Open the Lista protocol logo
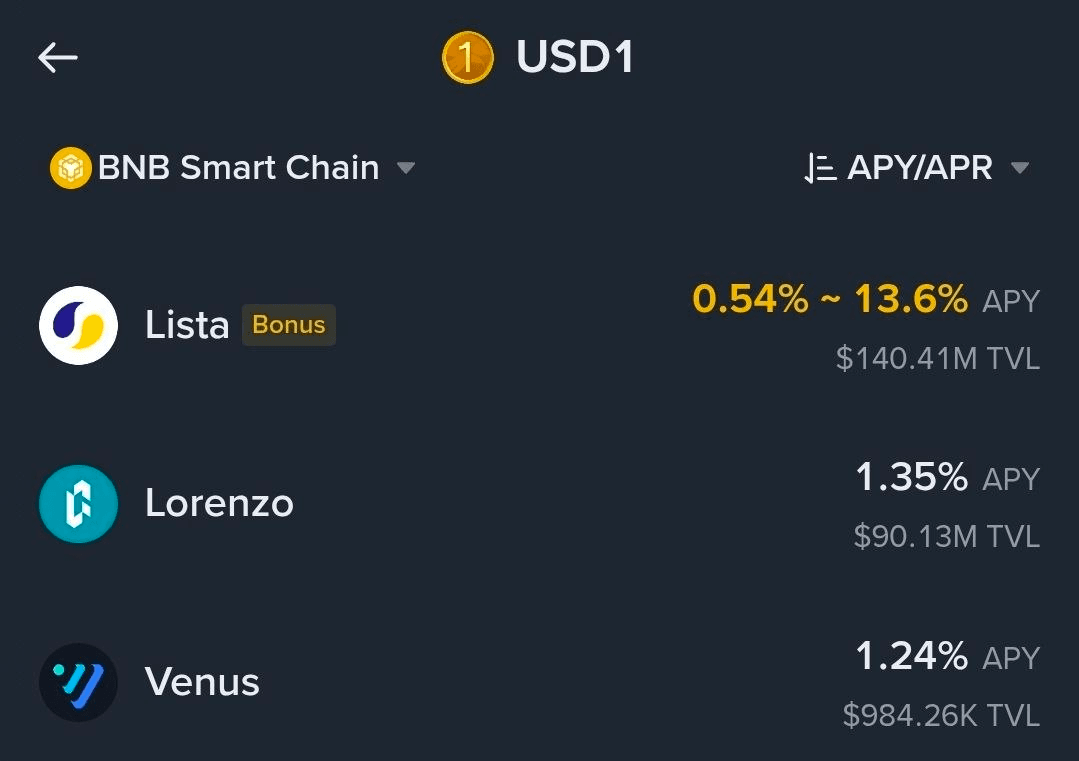This screenshot has height=761, width=1079. tap(78, 325)
